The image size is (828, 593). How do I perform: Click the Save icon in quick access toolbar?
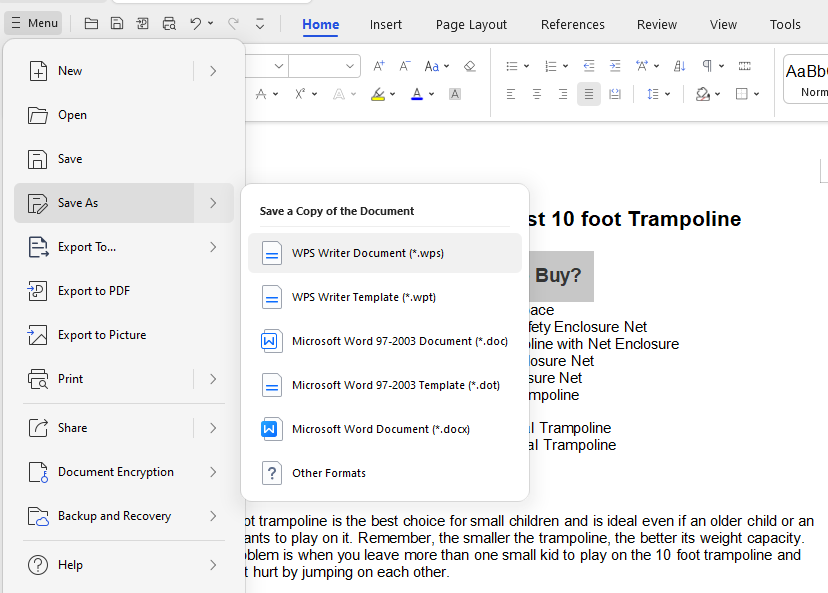(116, 22)
